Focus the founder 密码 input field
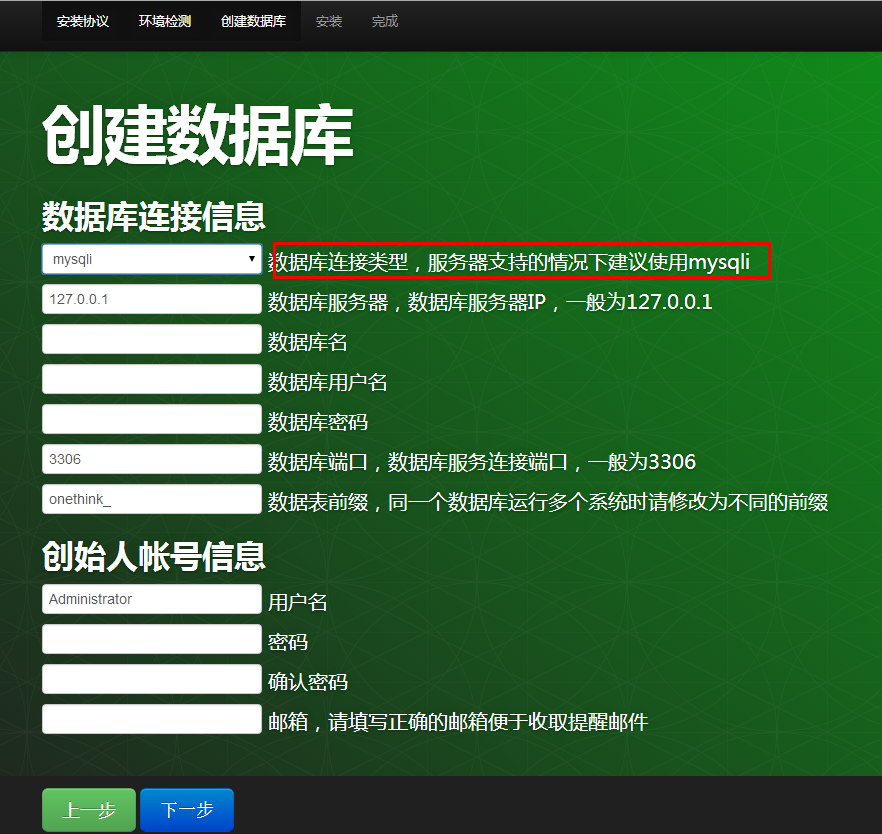This screenshot has width=882, height=834. tap(151, 639)
